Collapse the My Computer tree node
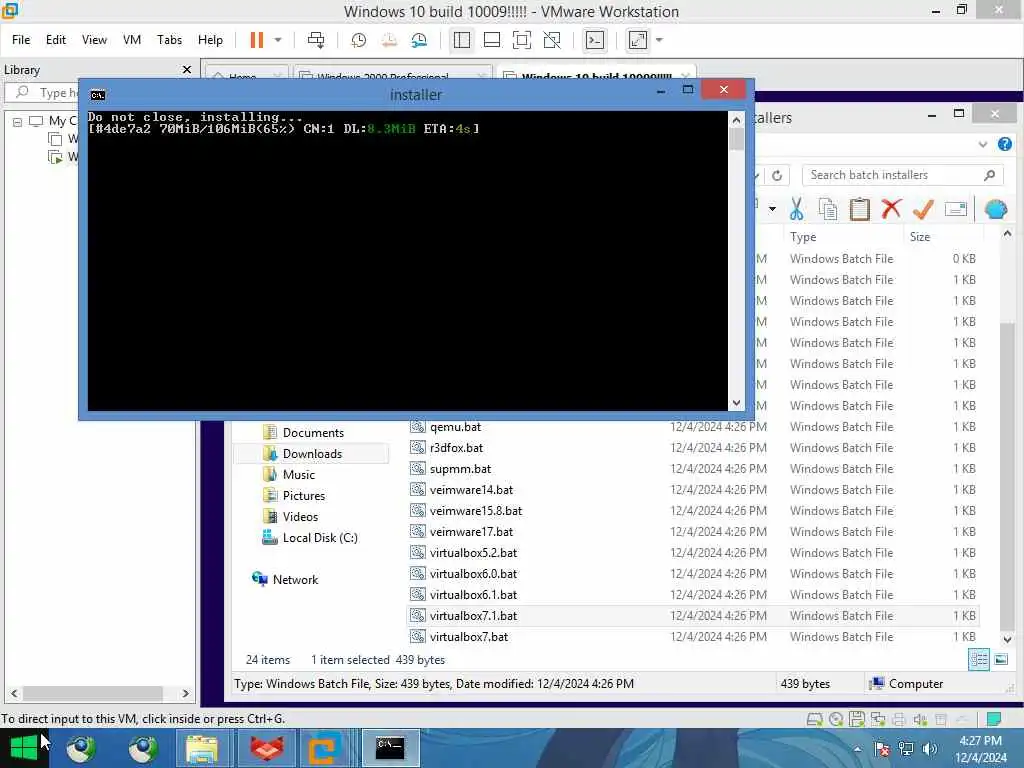The width and height of the screenshot is (1024, 768). tap(17, 121)
